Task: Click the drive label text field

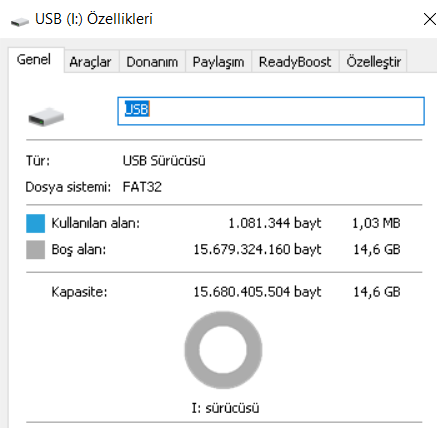Action: point(271,111)
